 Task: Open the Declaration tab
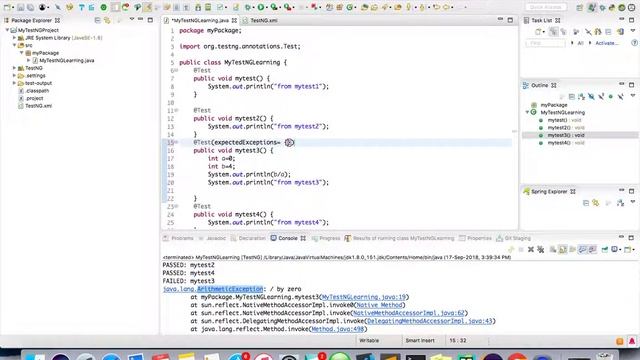[x=248, y=238]
